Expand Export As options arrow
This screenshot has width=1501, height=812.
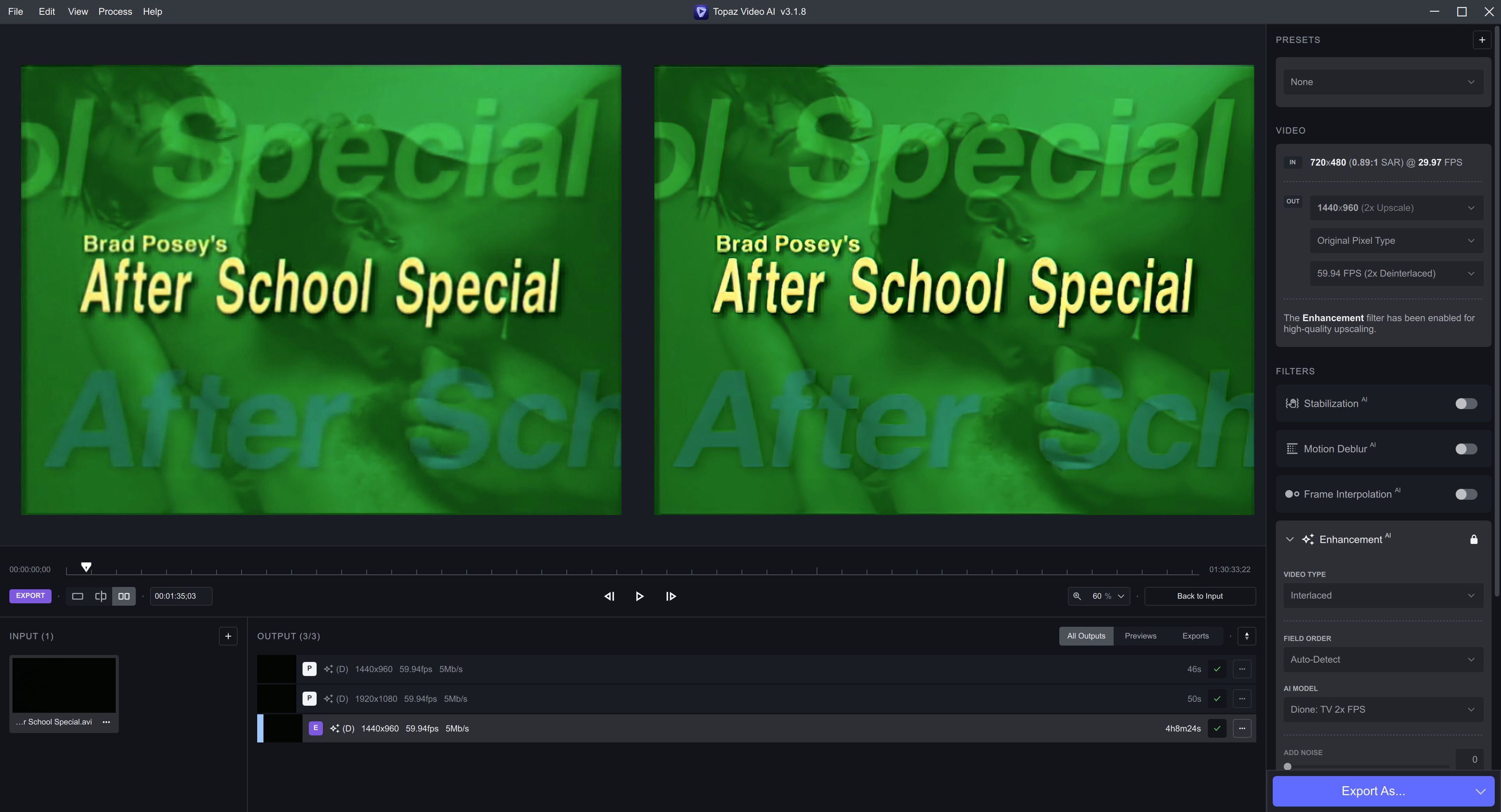pyautogui.click(x=1480, y=791)
